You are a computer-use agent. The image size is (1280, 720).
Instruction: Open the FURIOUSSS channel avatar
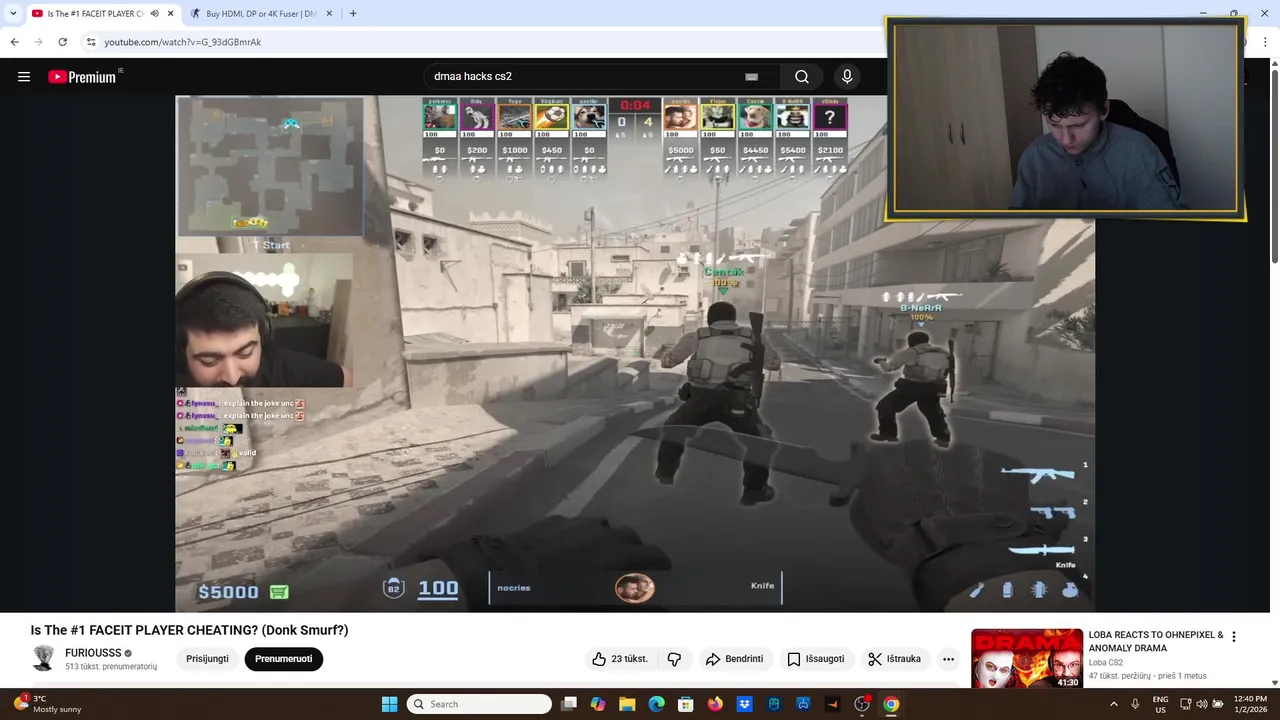click(44, 658)
